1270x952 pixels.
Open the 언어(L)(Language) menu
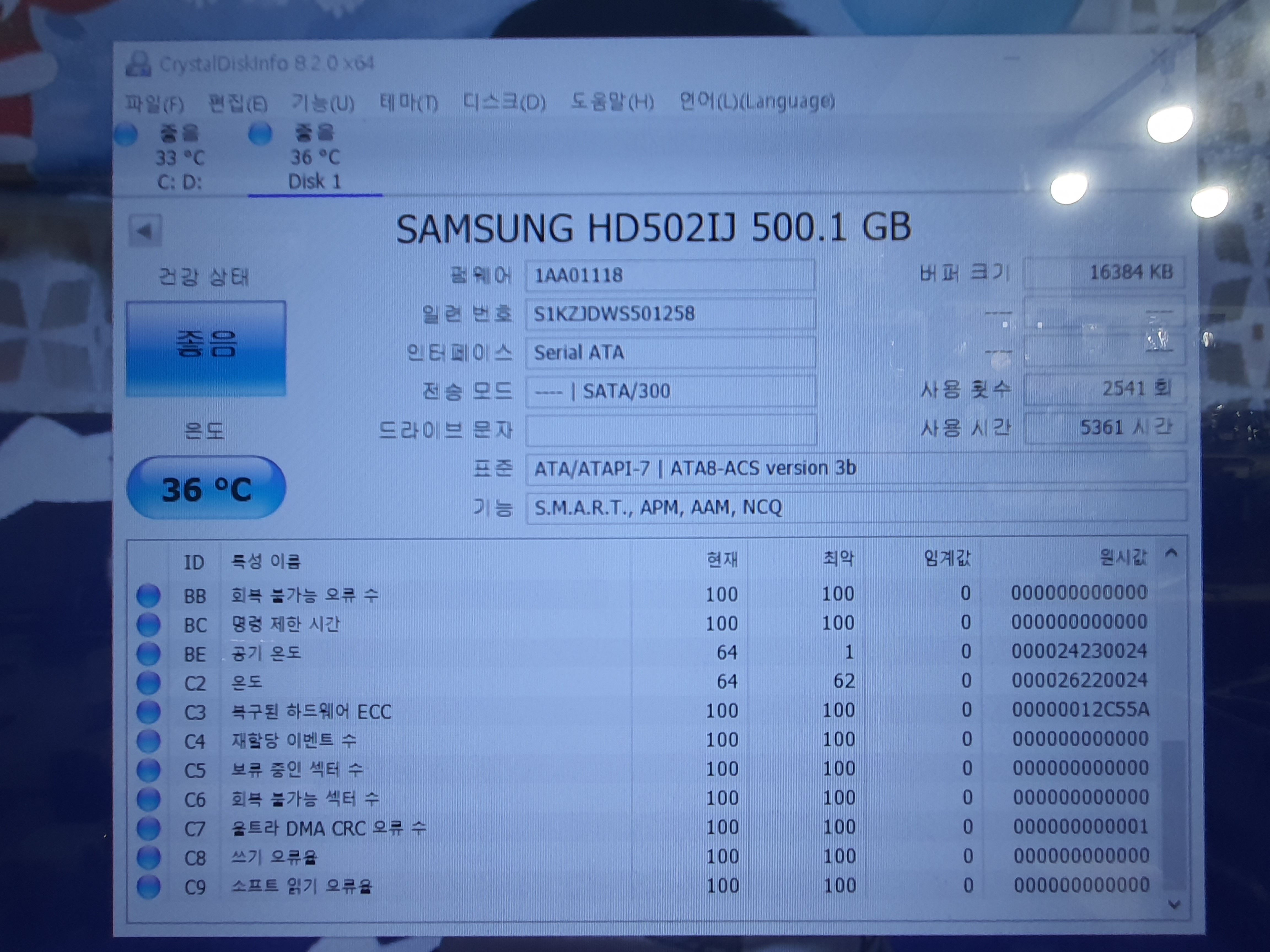(x=757, y=102)
